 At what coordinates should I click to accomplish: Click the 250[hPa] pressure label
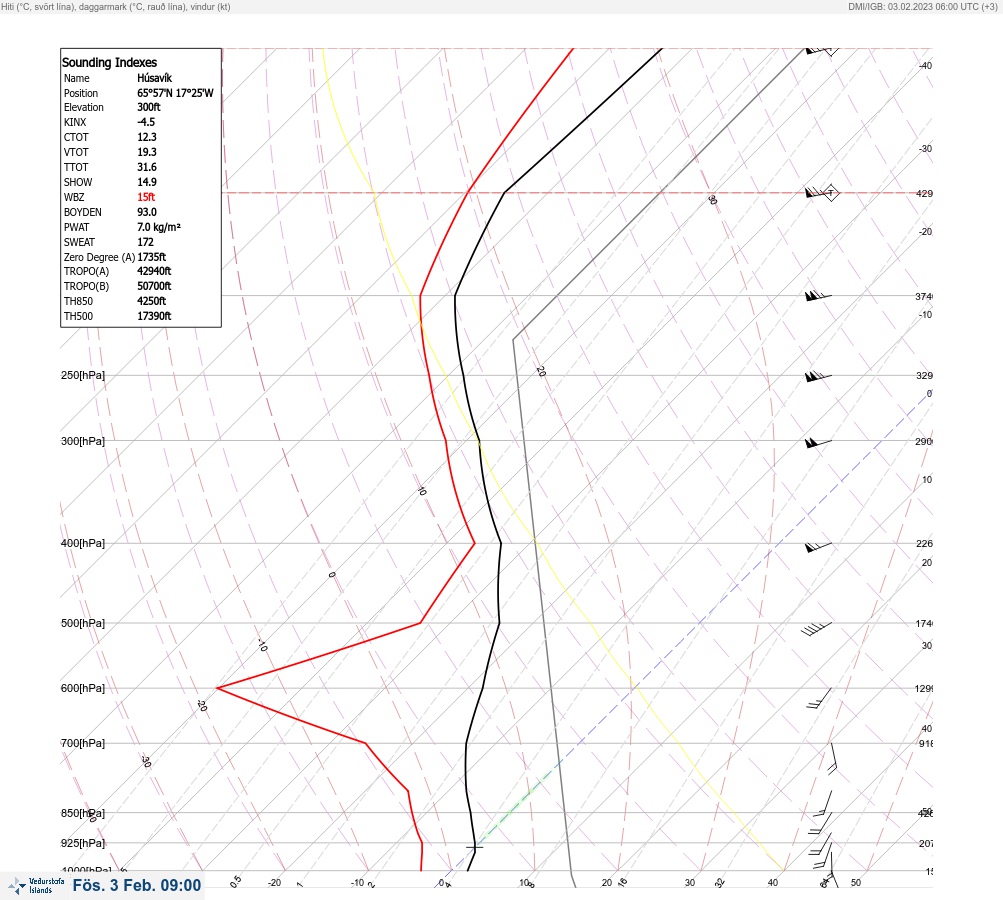tap(83, 375)
